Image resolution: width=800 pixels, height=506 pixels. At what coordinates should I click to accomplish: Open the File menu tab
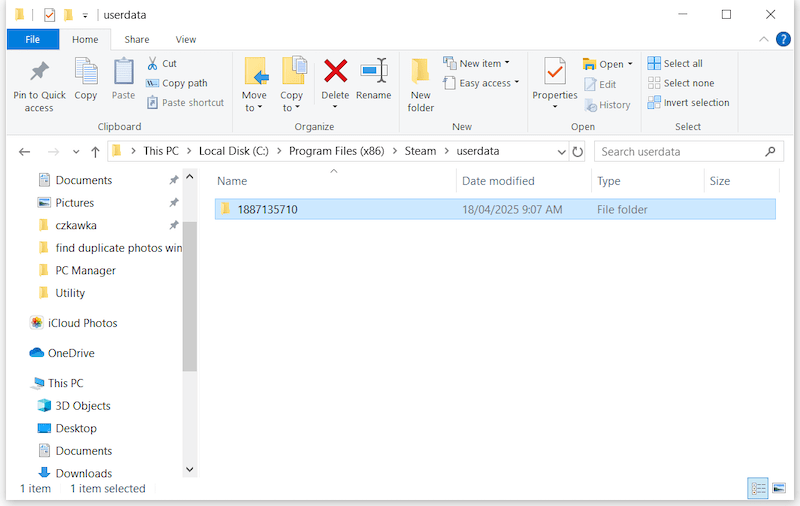pos(32,39)
